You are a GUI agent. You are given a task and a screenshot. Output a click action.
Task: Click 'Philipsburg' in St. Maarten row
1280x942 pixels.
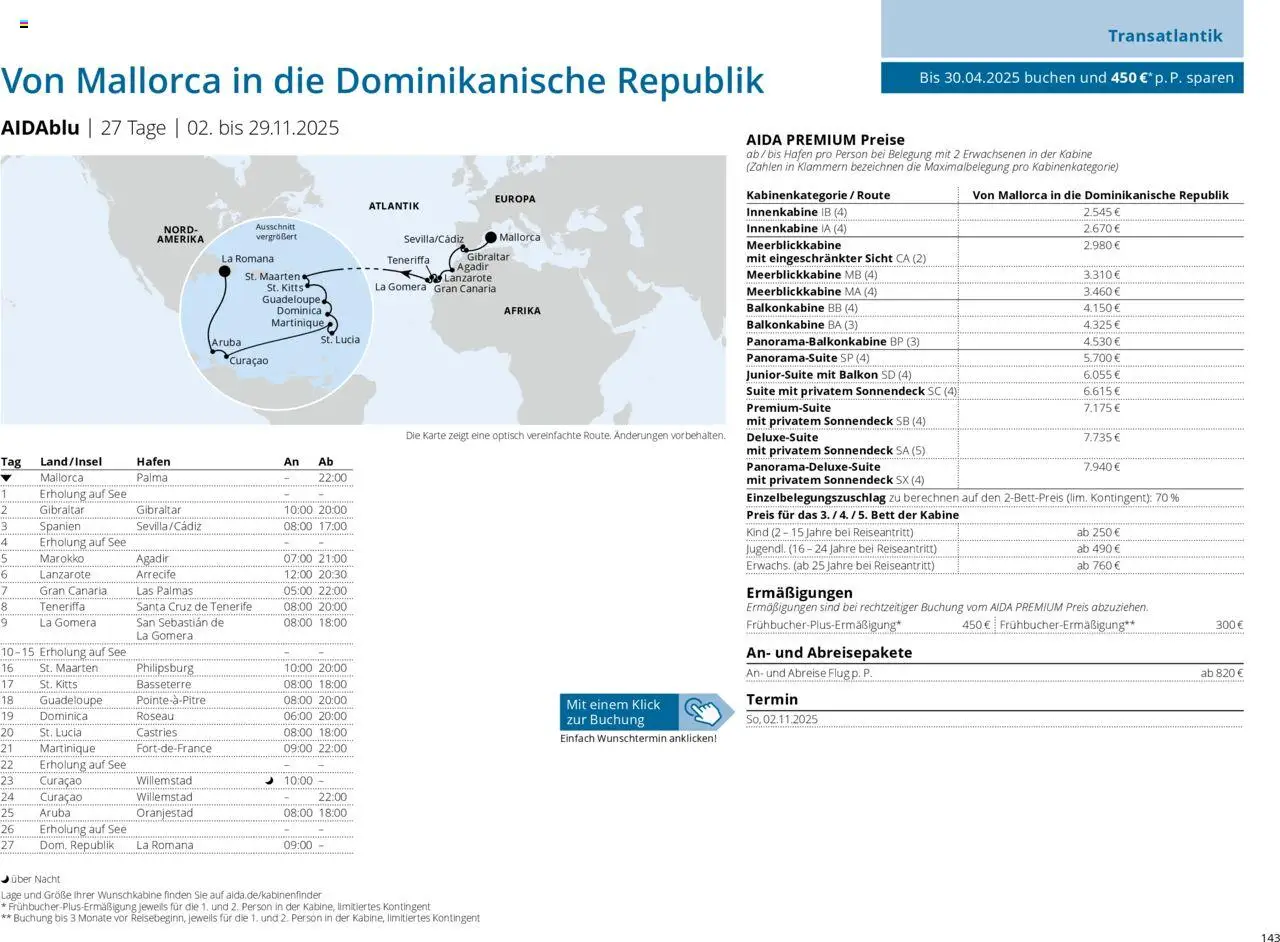(x=165, y=668)
